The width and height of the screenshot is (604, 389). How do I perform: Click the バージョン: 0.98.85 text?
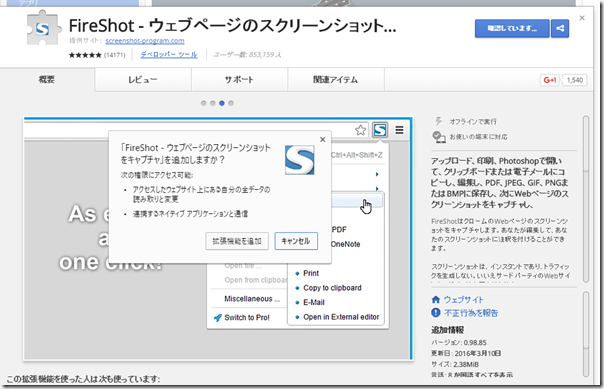459,342
